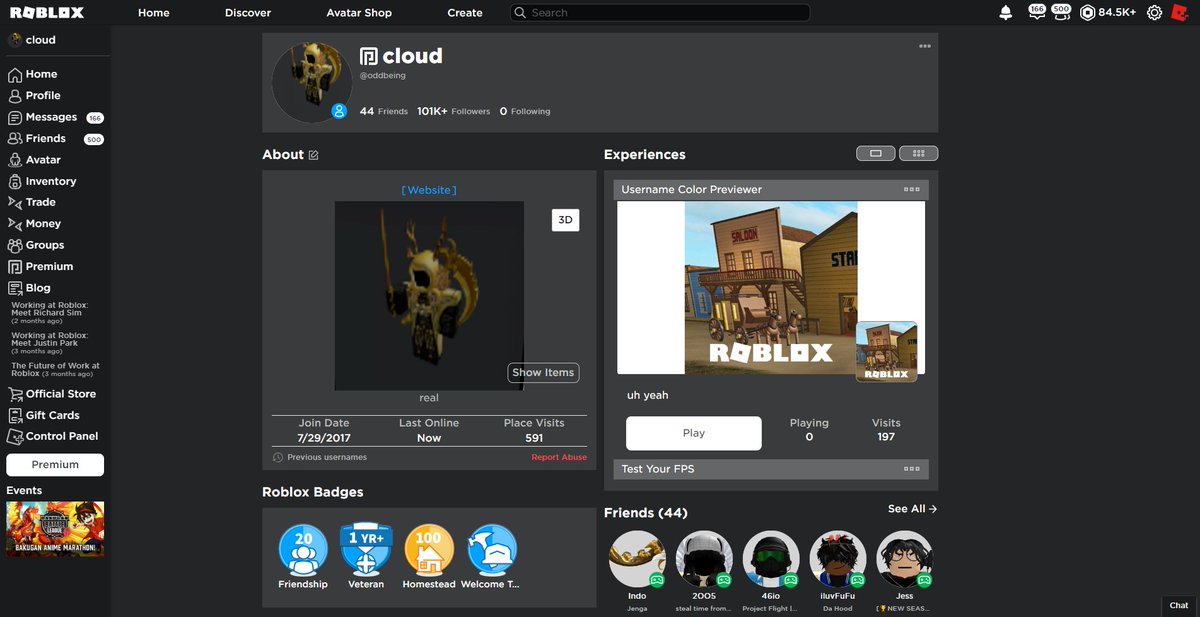The height and width of the screenshot is (617, 1200).
Task: Open friend Indo's avatar
Action: [x=637, y=559]
